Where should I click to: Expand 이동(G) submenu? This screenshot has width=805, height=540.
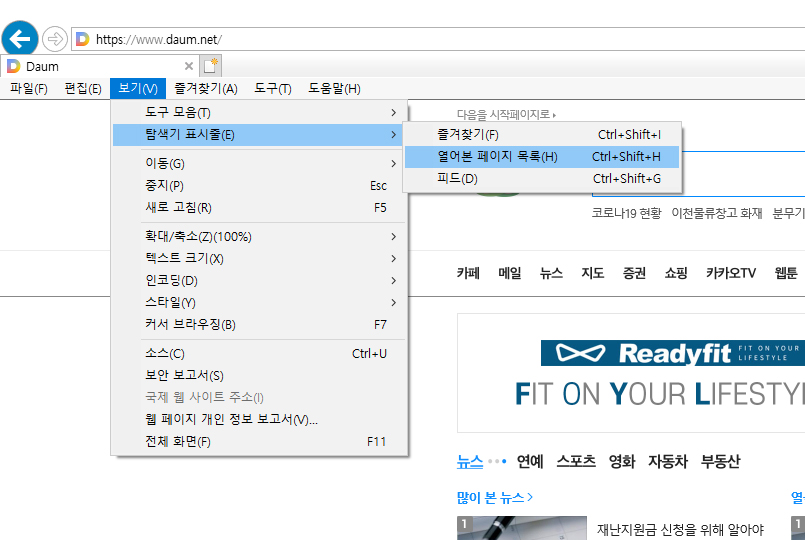pyautogui.click(x=259, y=163)
